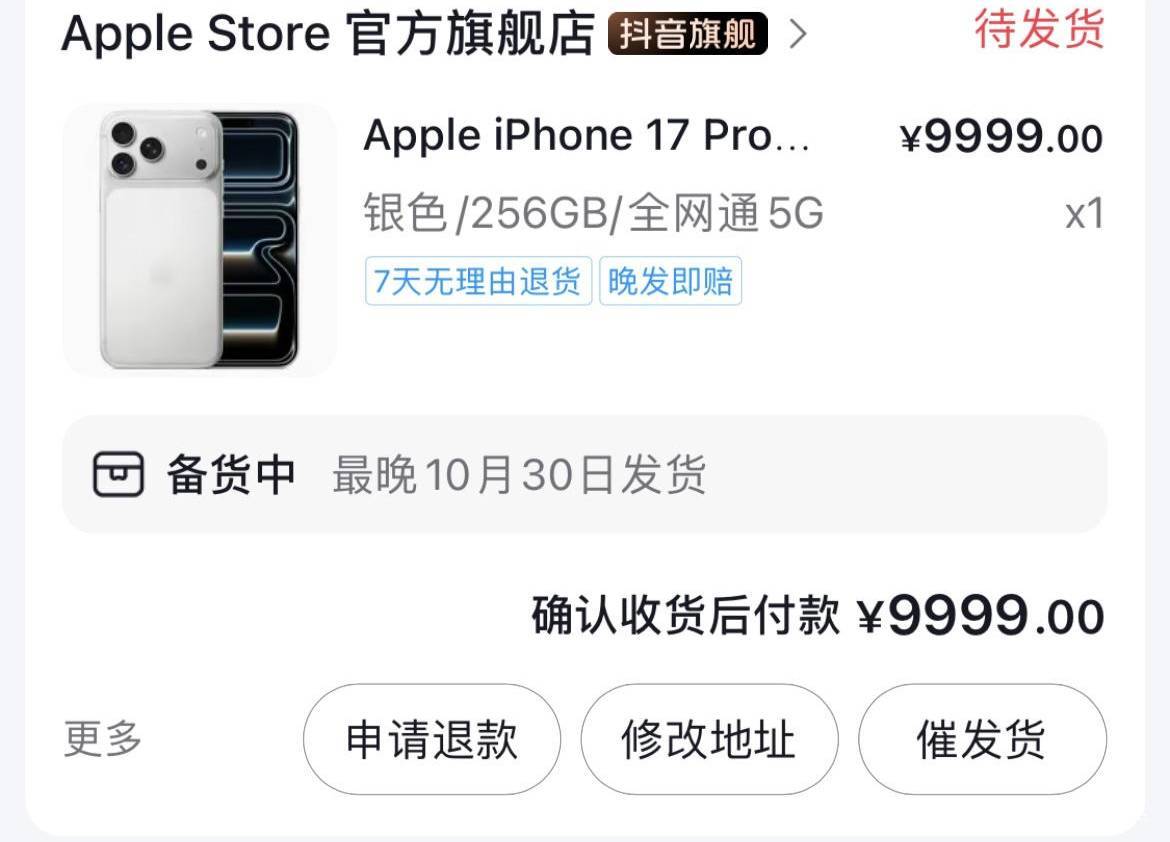The height and width of the screenshot is (842, 1170).
Task: Click the 催发货 button
Action: [x=982, y=739]
